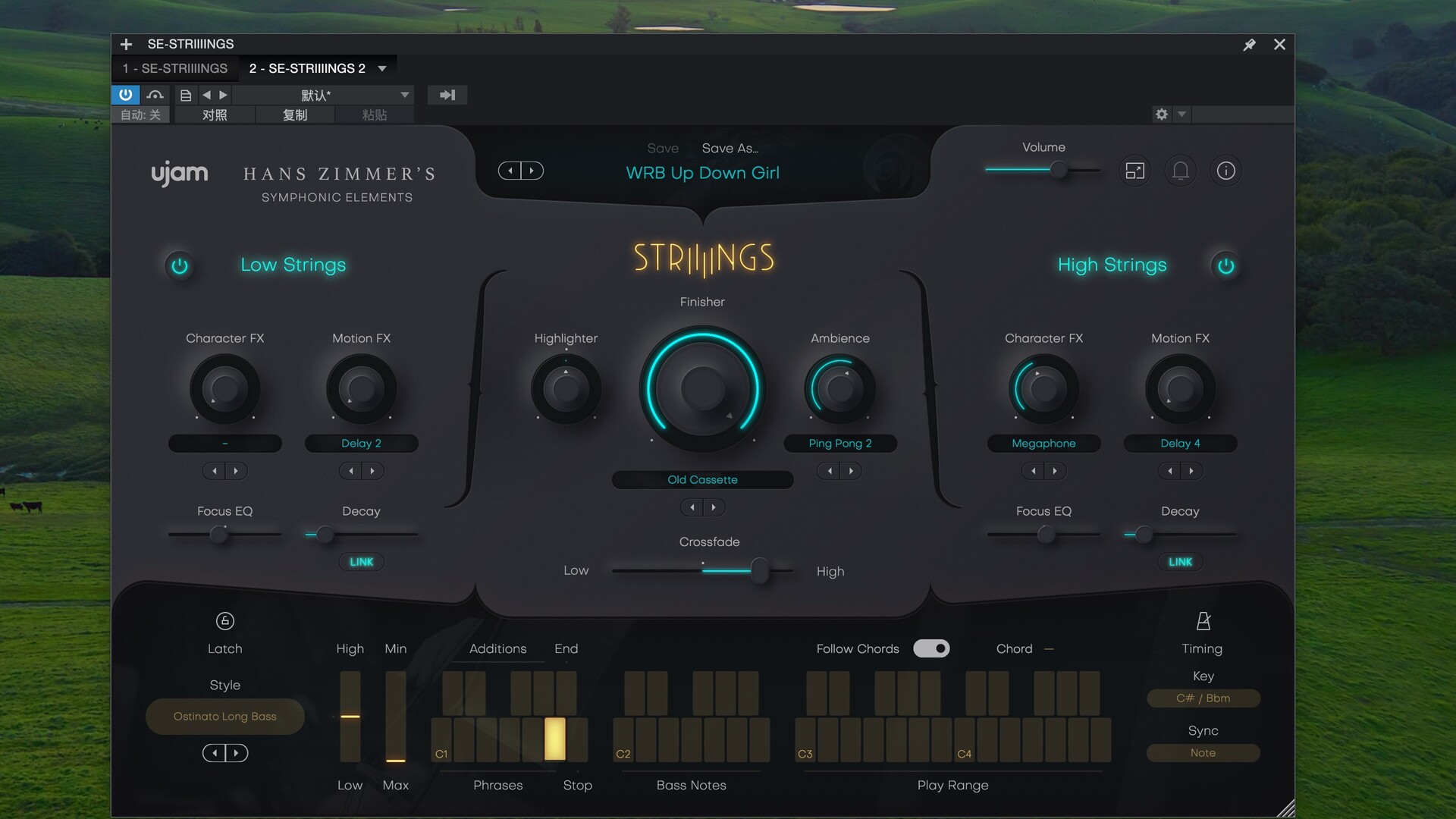Image resolution: width=1456 pixels, height=819 pixels.
Task: Click previous style arrow under Ostinato Long Bass
Action: [x=215, y=753]
